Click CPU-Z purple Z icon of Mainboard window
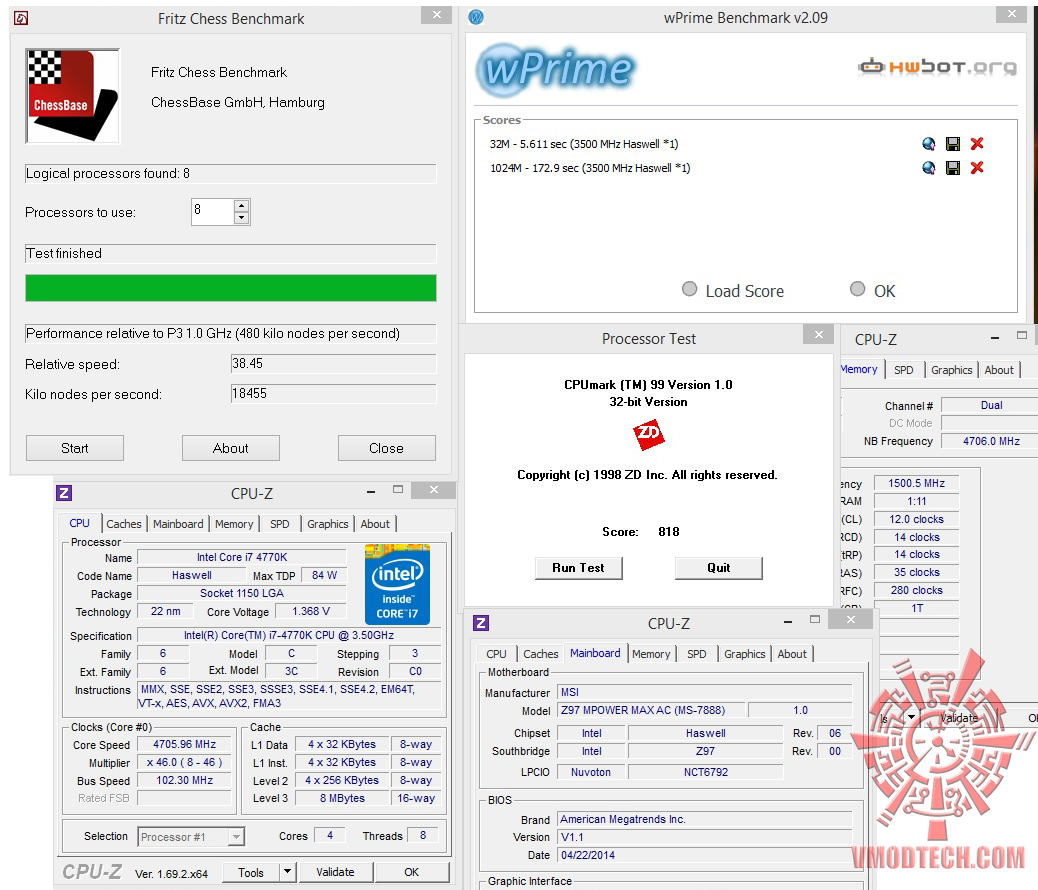The height and width of the screenshot is (890, 1038). coord(481,623)
